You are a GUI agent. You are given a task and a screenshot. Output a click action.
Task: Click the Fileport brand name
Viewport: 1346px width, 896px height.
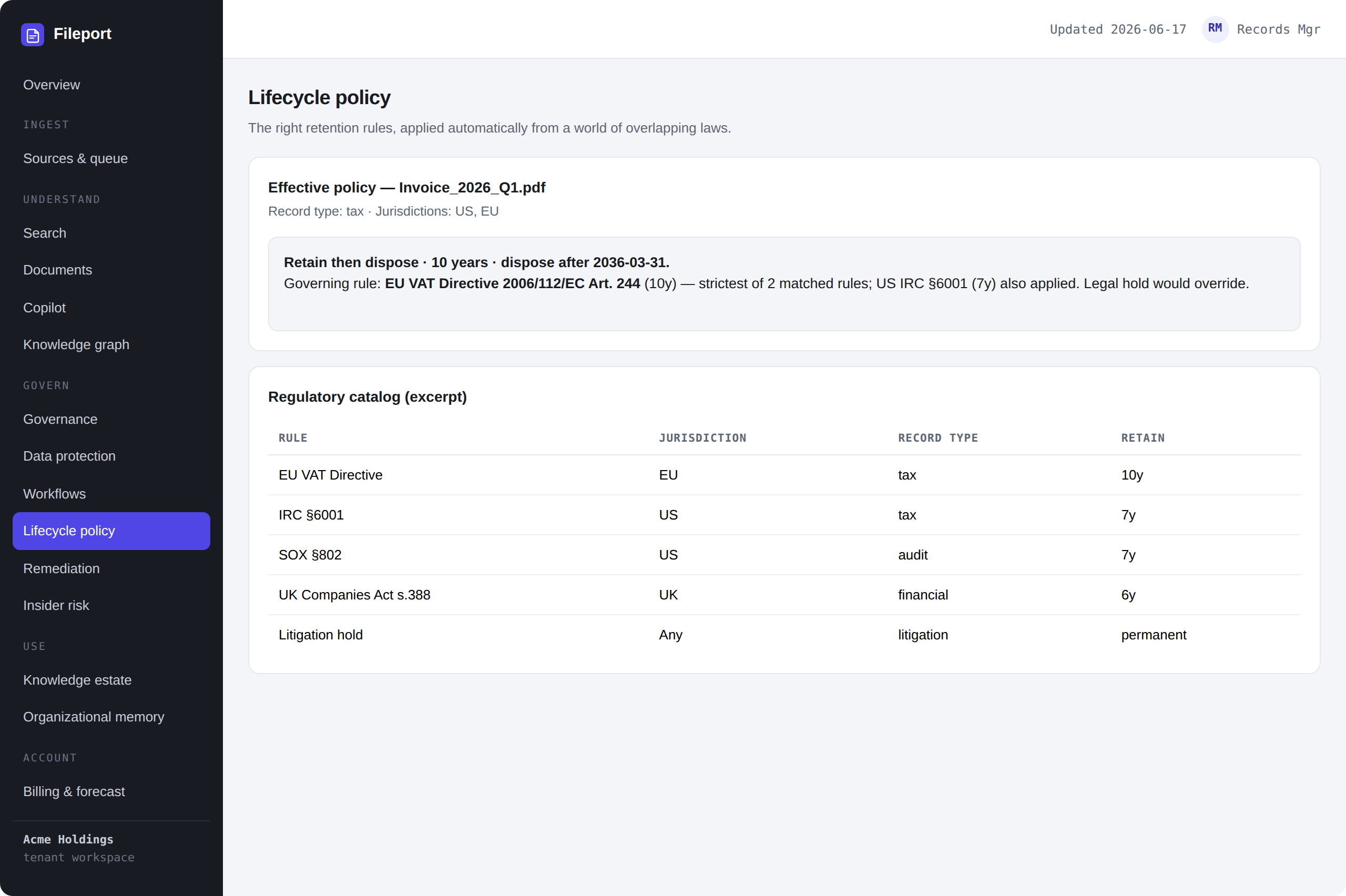coord(82,34)
